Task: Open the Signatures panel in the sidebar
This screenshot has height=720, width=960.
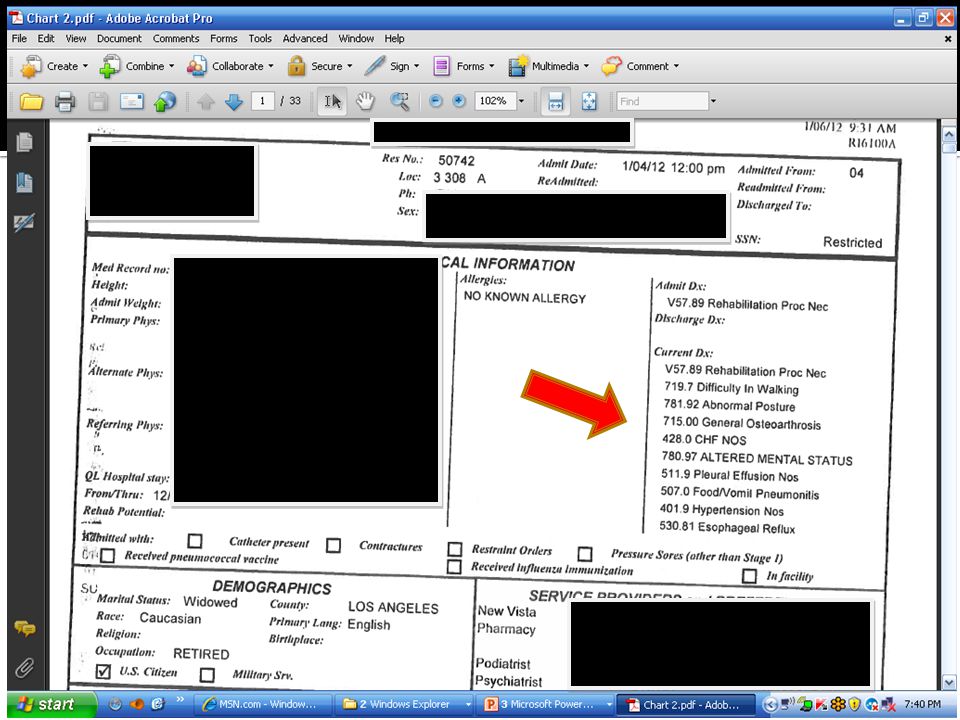Action: 24,222
